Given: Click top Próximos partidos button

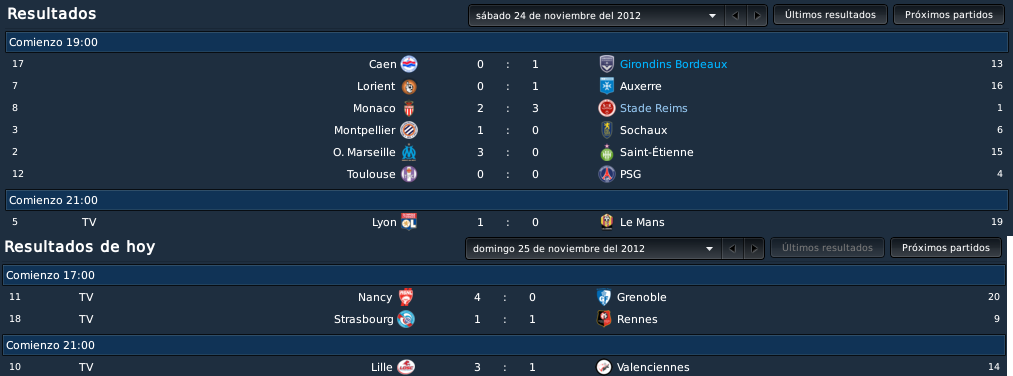Looking at the screenshot, I should pos(949,15).
